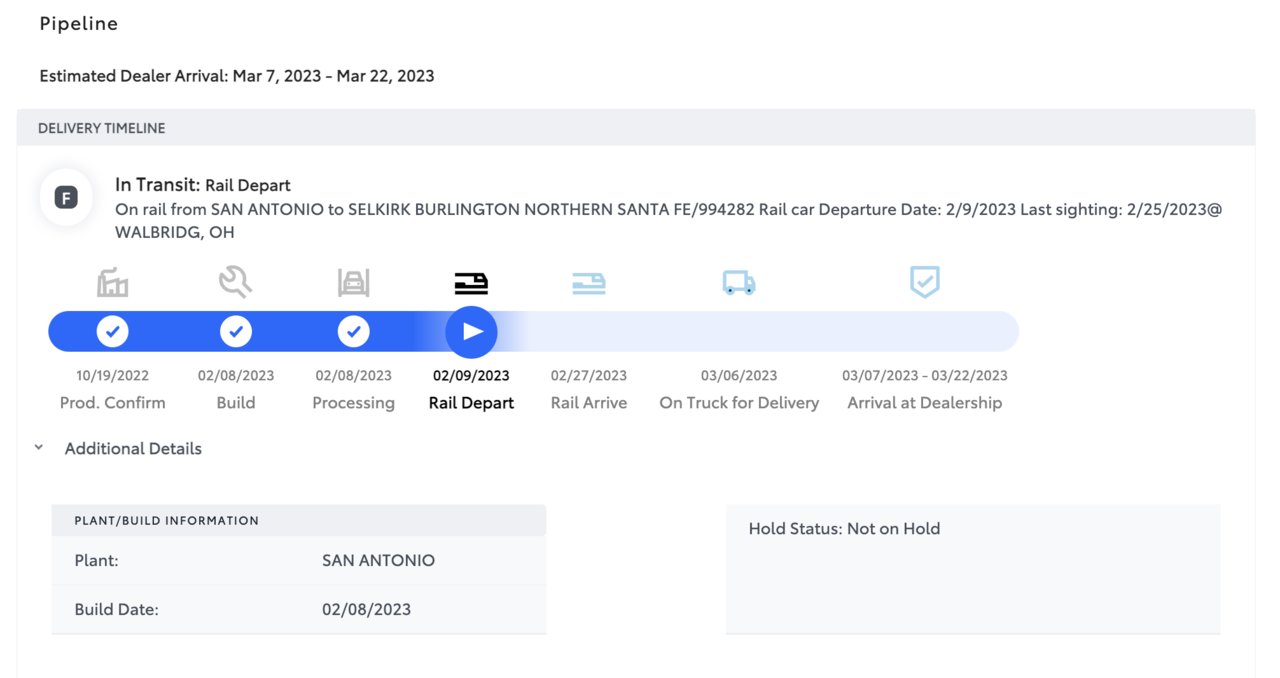The height and width of the screenshot is (678, 1280).
Task: Click the Rail Arrive step label
Action: point(589,403)
